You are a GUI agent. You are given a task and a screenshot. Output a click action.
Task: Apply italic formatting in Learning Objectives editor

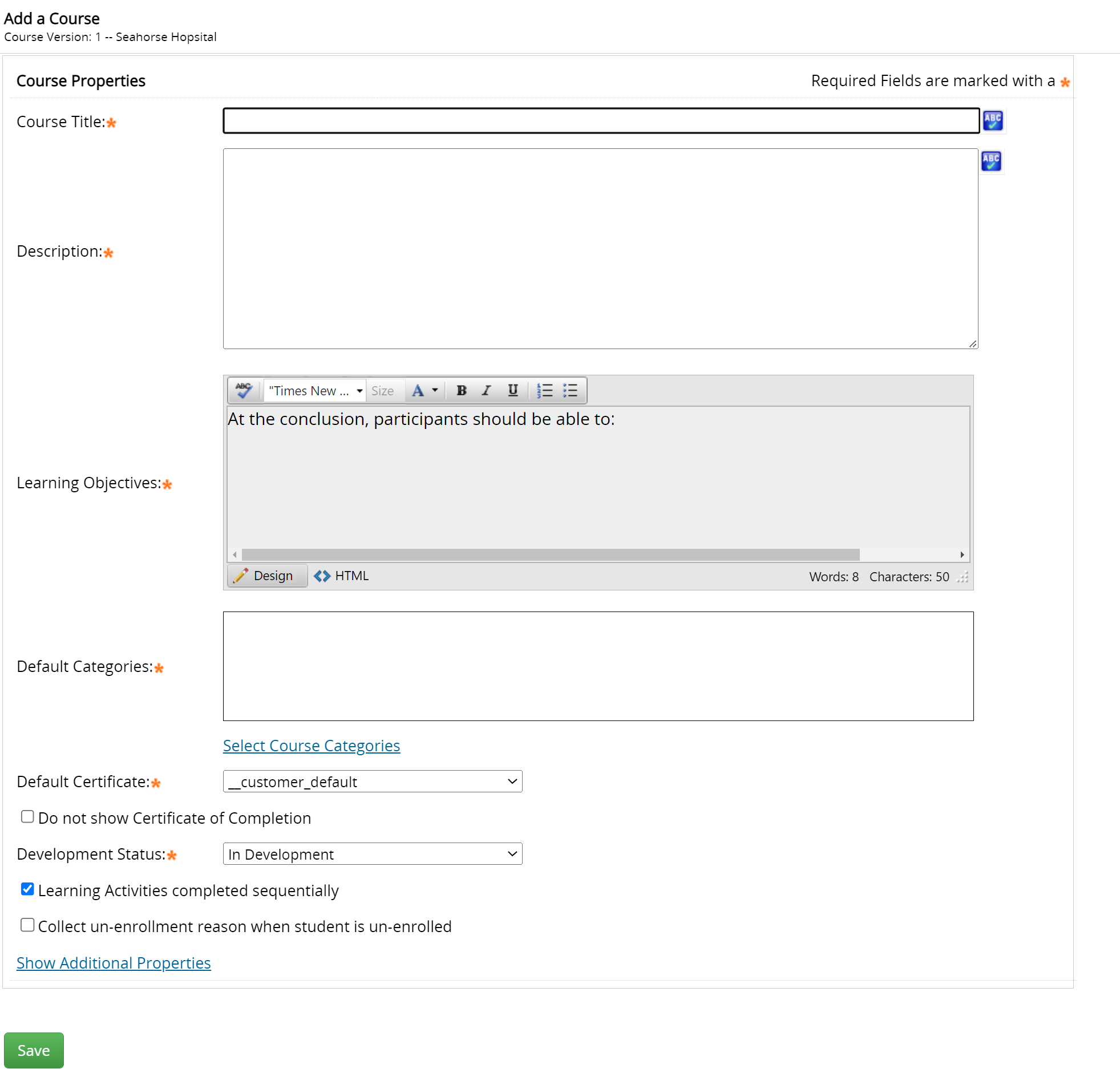486,390
